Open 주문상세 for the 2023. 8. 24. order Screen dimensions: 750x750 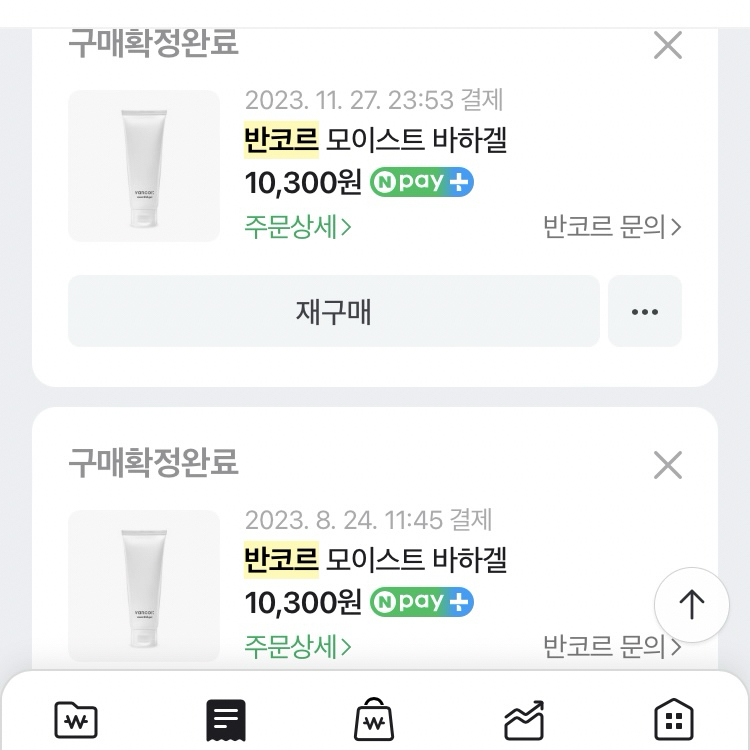[298, 647]
